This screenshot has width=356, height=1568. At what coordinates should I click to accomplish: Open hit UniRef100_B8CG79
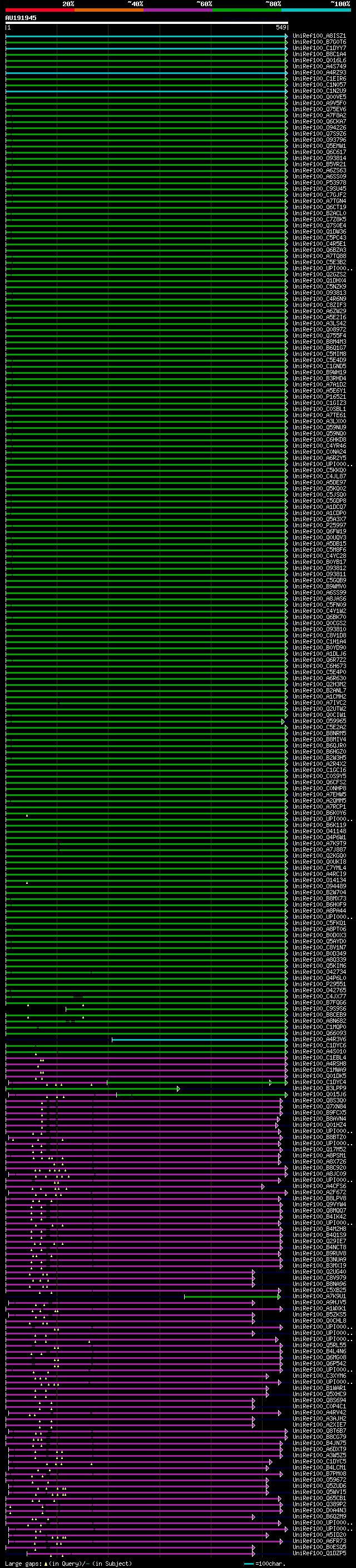click(319, 1437)
